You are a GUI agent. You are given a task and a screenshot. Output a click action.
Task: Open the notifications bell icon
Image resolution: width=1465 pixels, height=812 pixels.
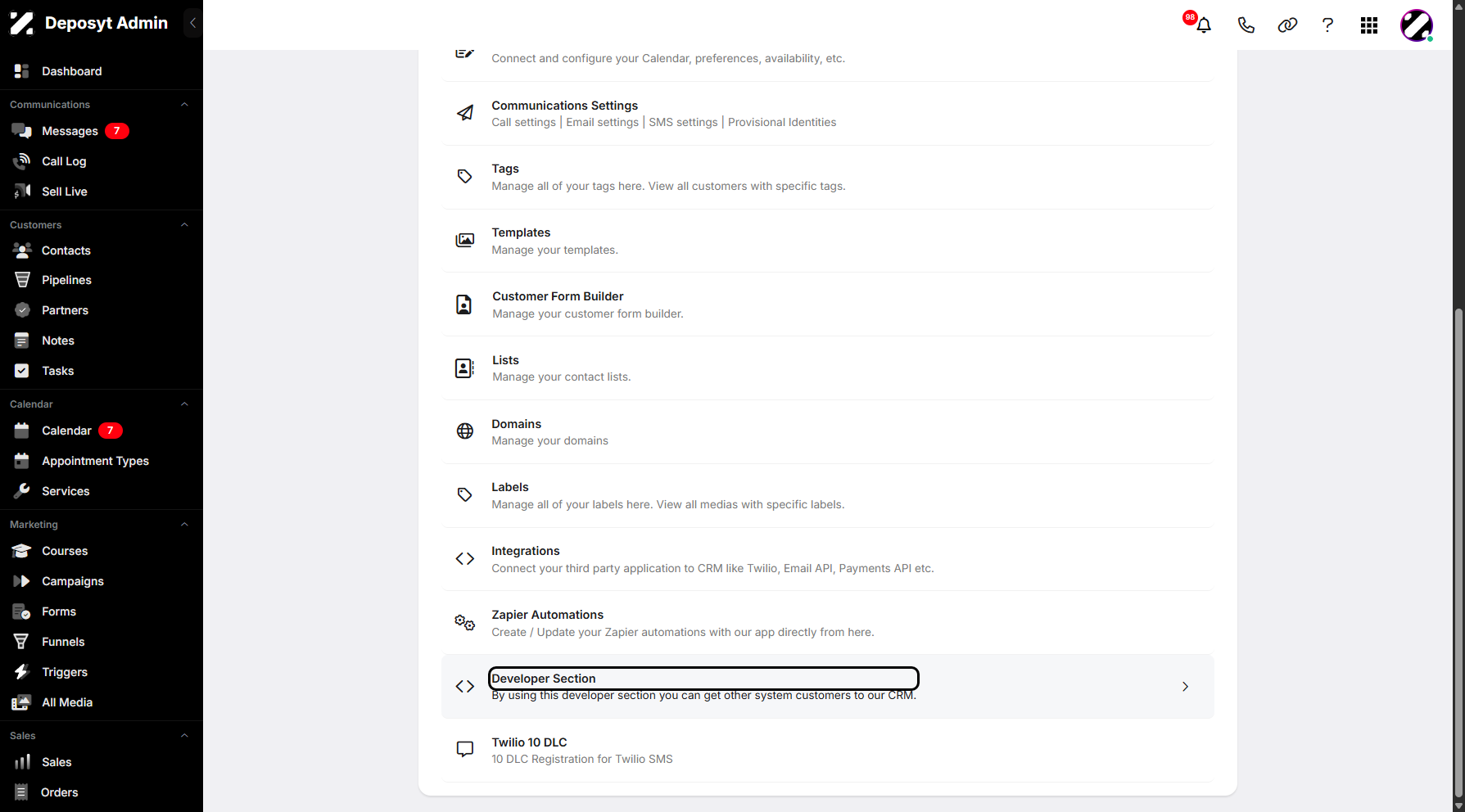point(1203,25)
